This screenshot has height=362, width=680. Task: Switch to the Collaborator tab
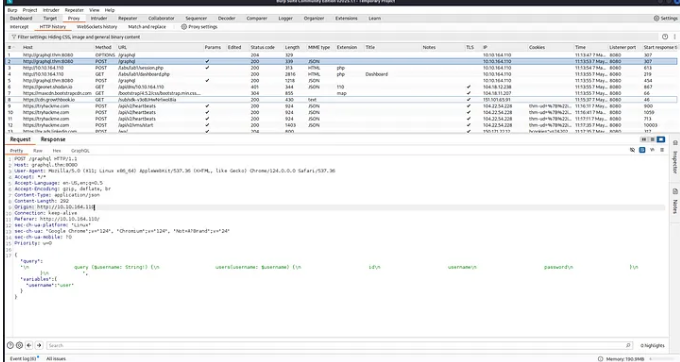(161, 18)
